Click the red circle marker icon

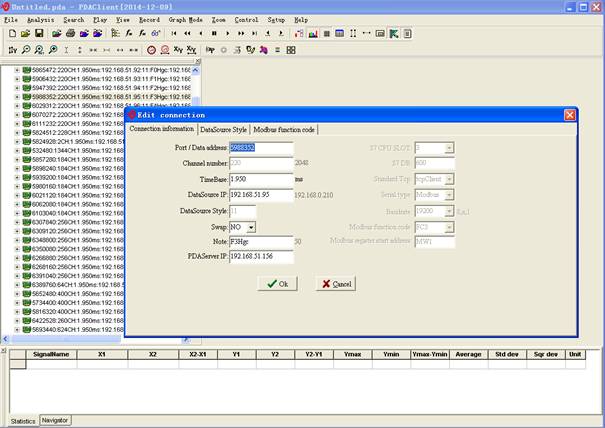[x=151, y=48]
